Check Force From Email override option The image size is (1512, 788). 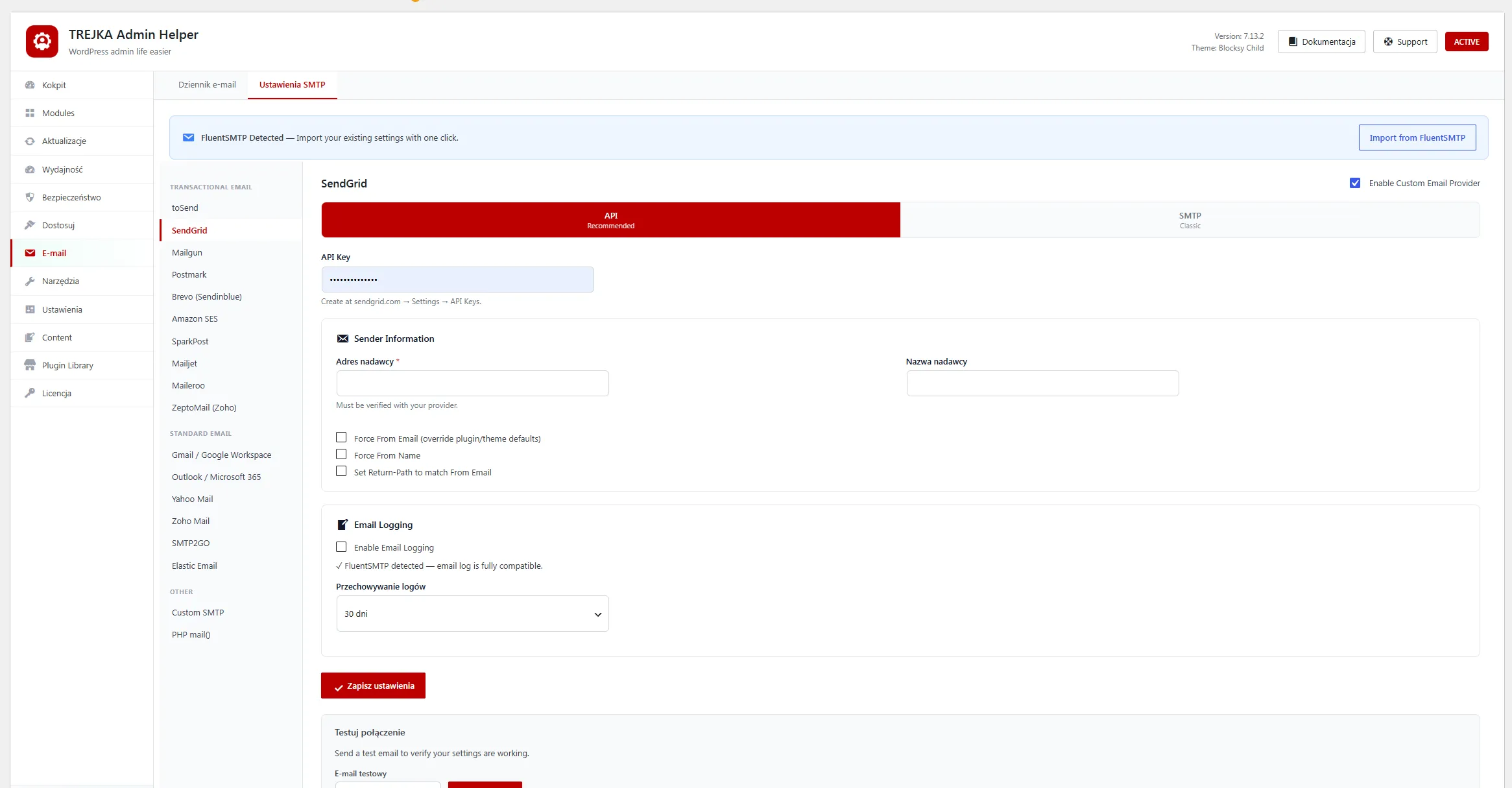tap(341, 438)
